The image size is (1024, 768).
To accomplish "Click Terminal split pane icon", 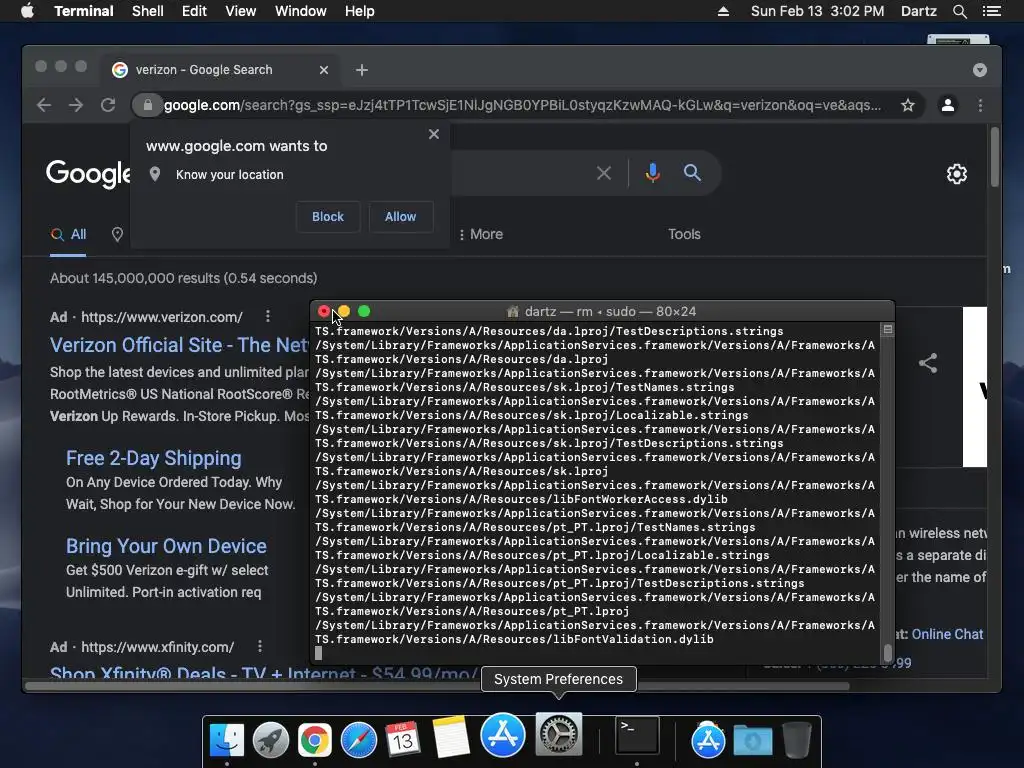I will (888, 330).
